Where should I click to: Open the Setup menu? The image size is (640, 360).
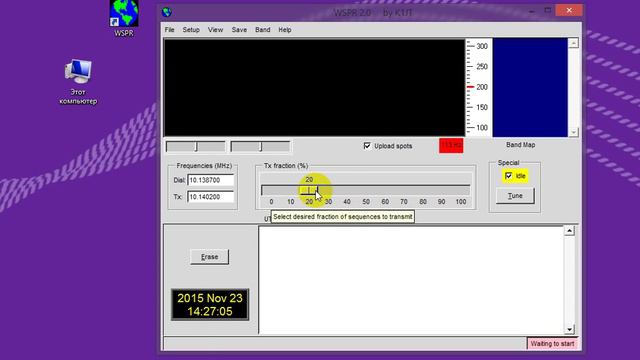coord(191,30)
